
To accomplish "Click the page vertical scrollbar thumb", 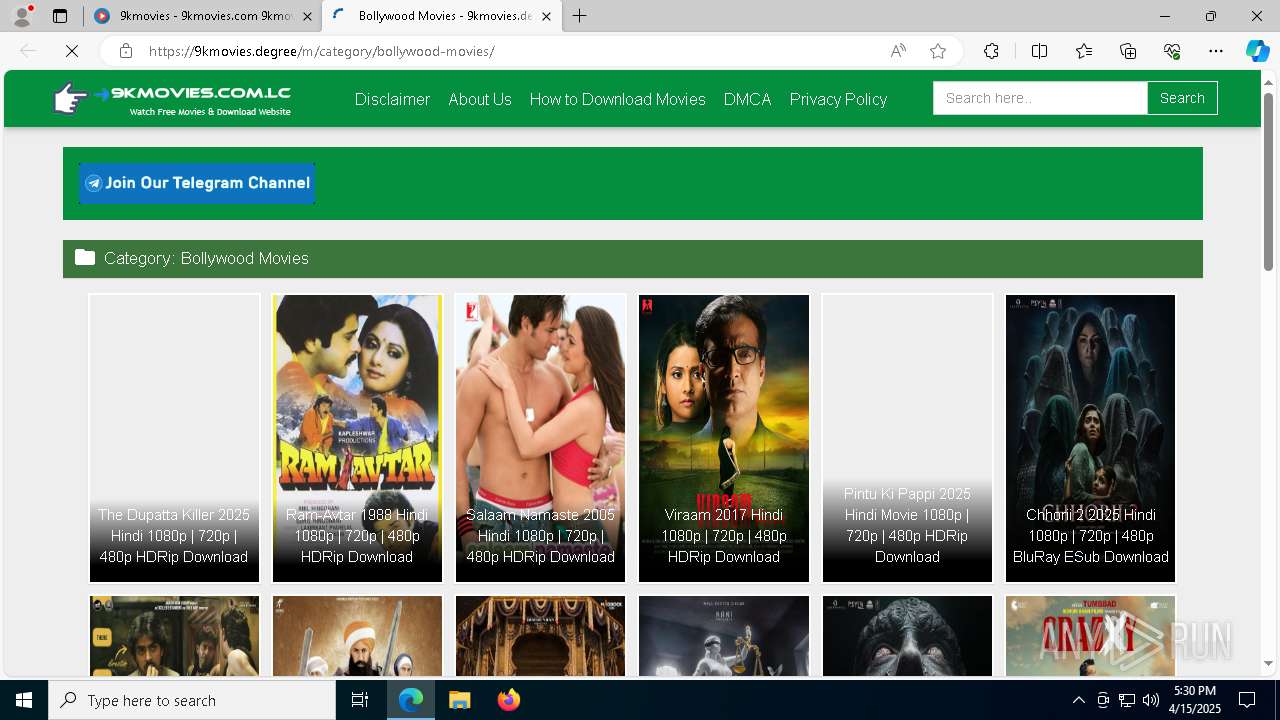I will coord(1269,180).
